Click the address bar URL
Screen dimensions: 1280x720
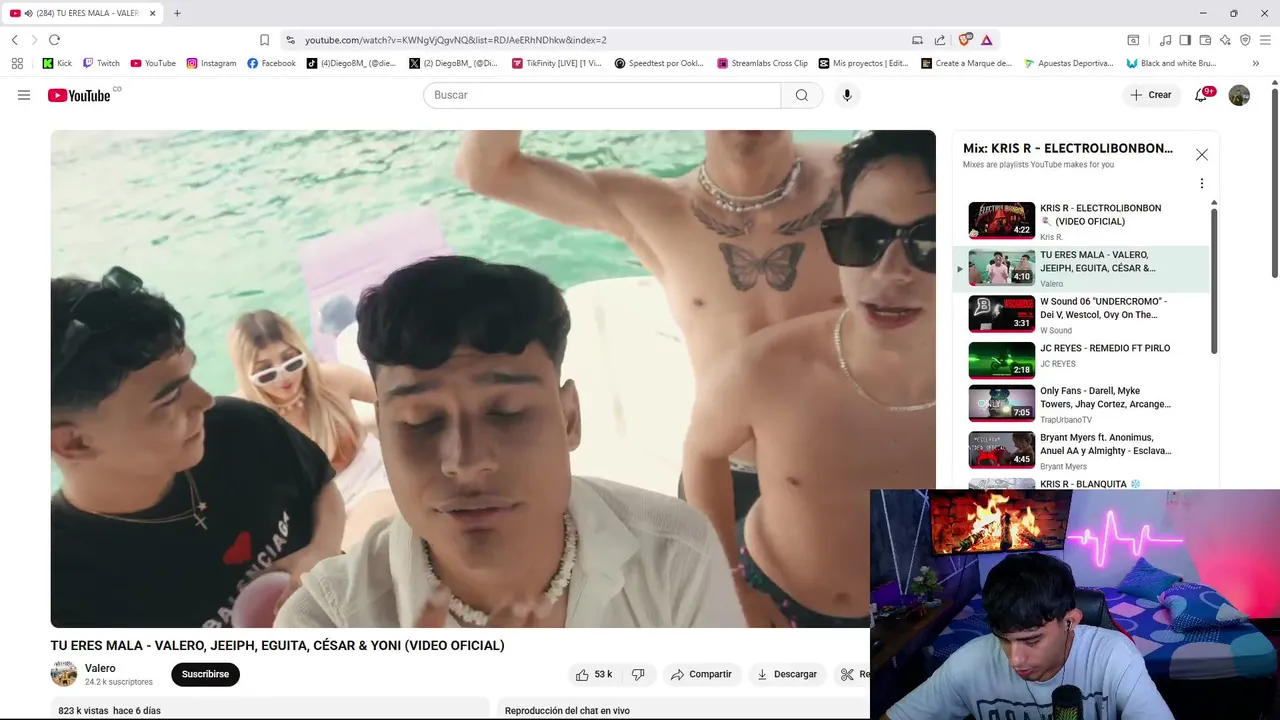[x=456, y=40]
